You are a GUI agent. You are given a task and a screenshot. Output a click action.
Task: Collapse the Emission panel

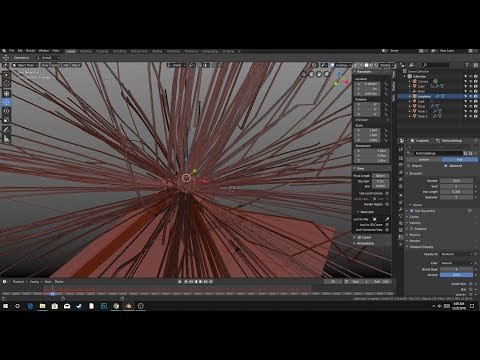415,174
